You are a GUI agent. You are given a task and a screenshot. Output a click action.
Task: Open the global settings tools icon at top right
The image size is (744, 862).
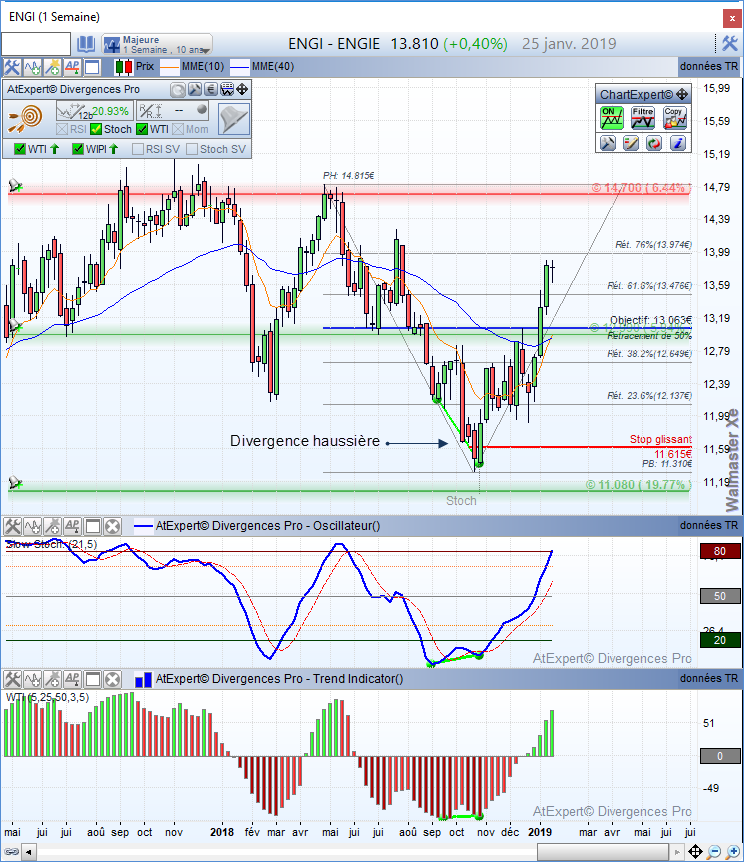(730, 43)
